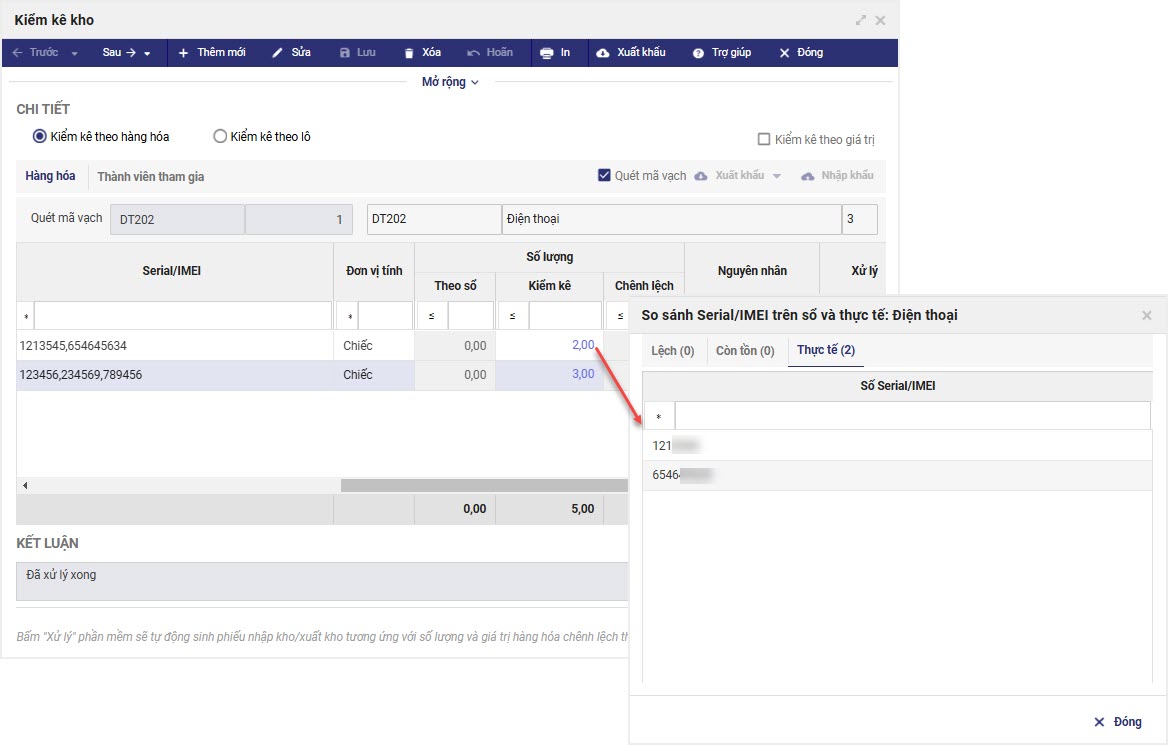1168x745 pixels.
Task: Go to next record with Sau
Action: pyautogui.click(x=118, y=53)
